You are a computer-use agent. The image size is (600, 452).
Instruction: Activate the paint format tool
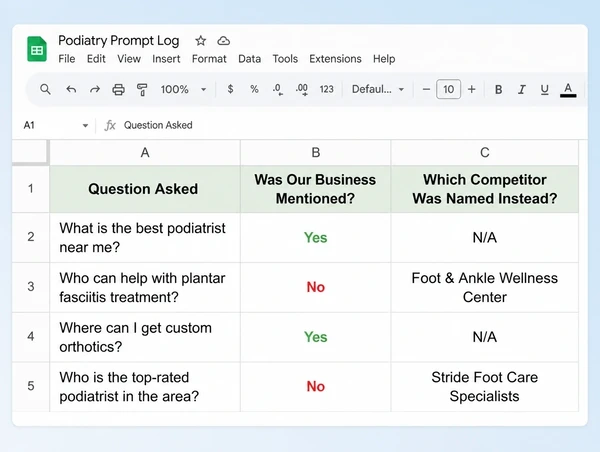142,90
